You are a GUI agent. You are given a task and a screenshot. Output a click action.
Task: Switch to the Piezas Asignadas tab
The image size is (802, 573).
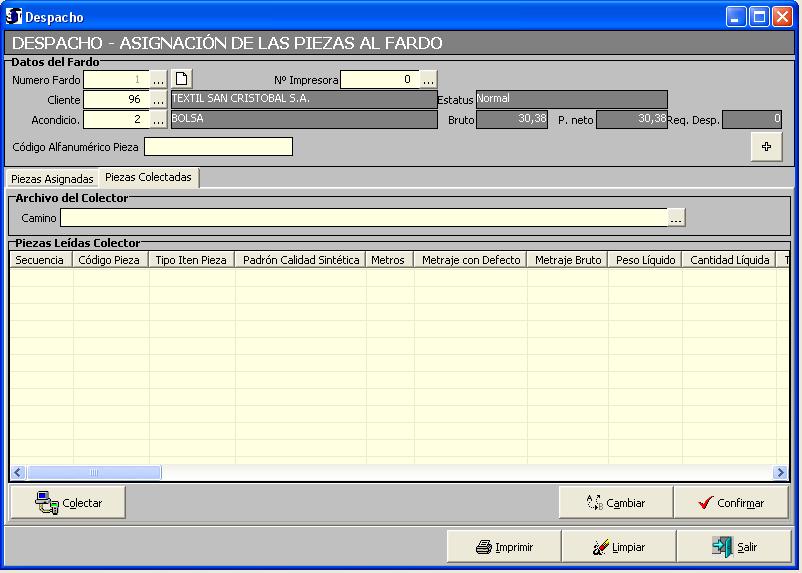52,179
